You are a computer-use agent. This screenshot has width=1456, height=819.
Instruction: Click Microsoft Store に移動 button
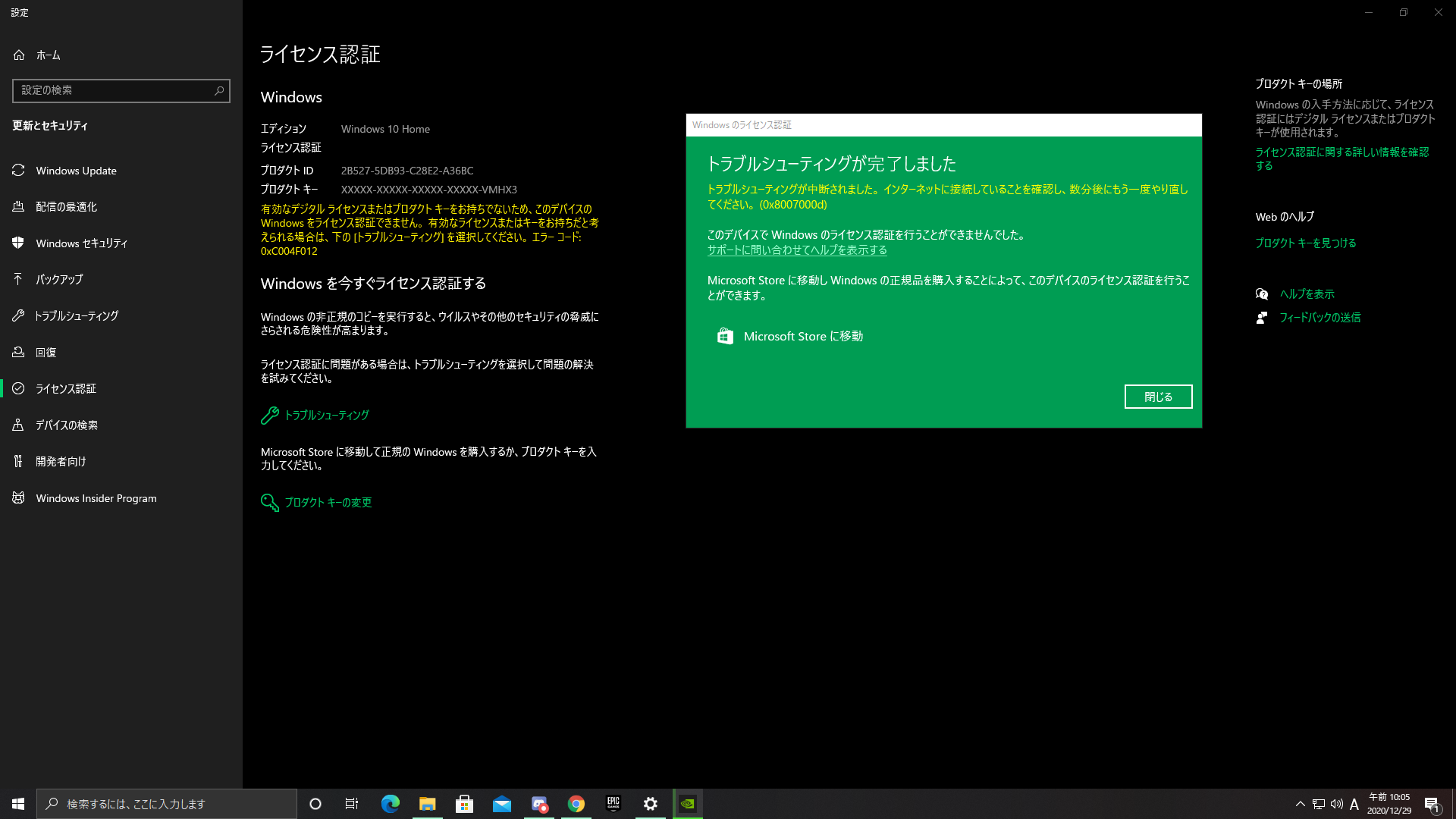click(x=790, y=335)
